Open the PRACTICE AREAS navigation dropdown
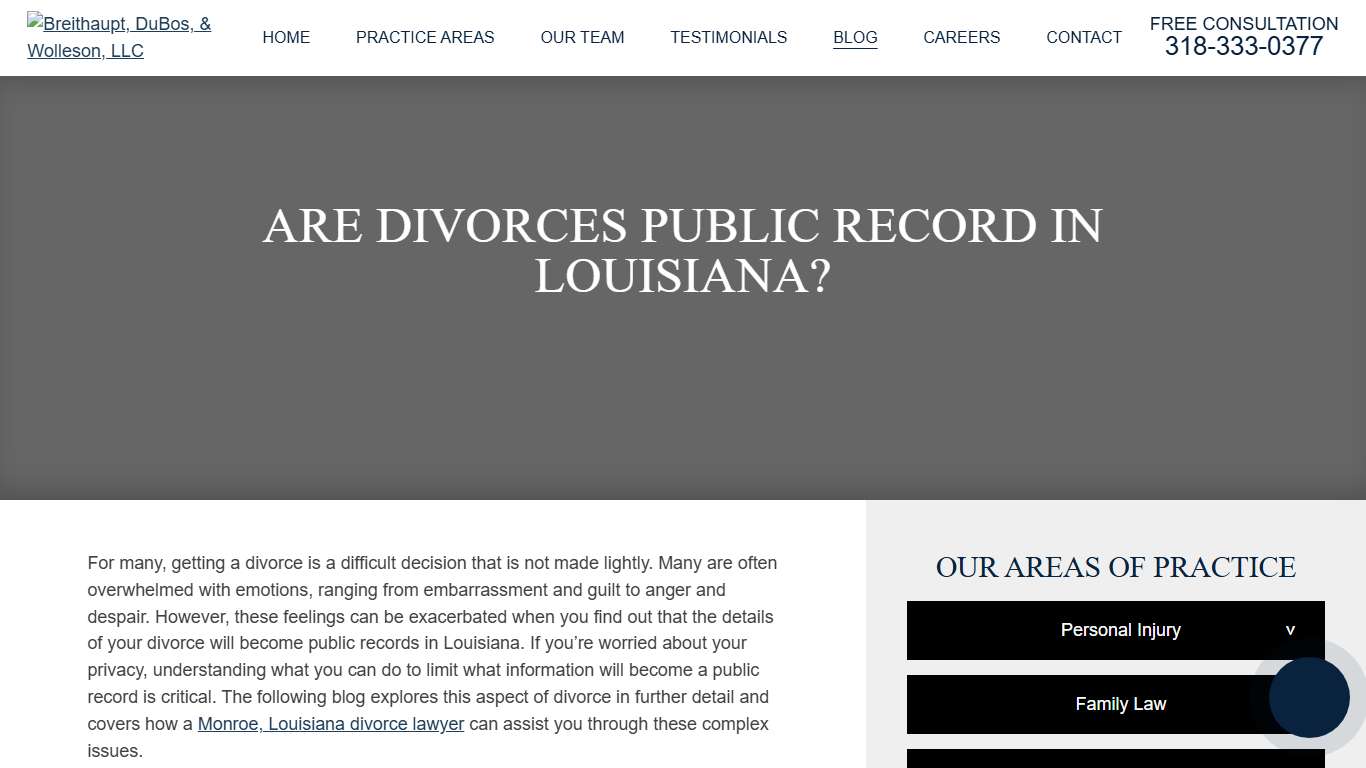Image resolution: width=1366 pixels, height=768 pixels. (x=425, y=37)
